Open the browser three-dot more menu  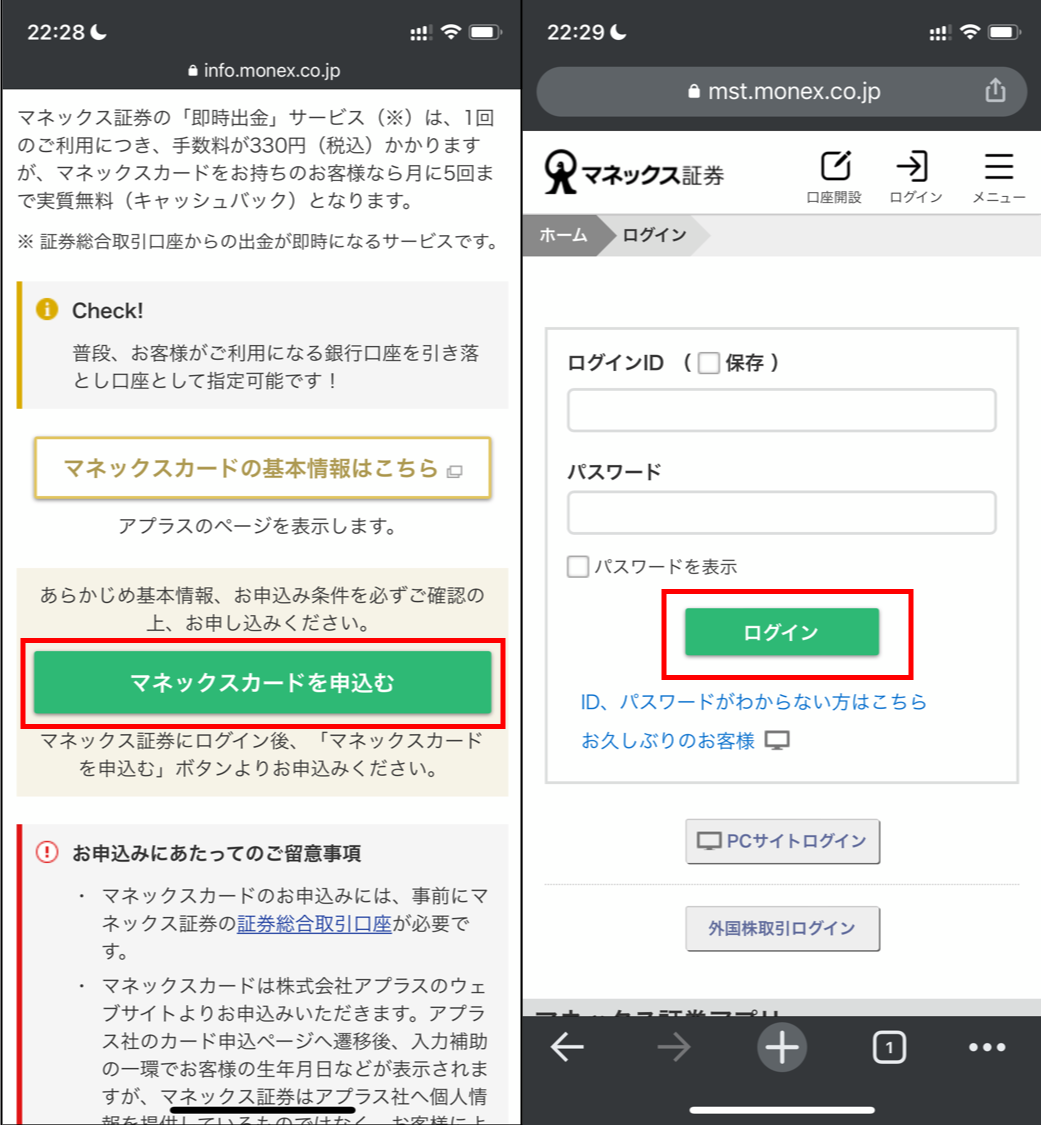(987, 1048)
